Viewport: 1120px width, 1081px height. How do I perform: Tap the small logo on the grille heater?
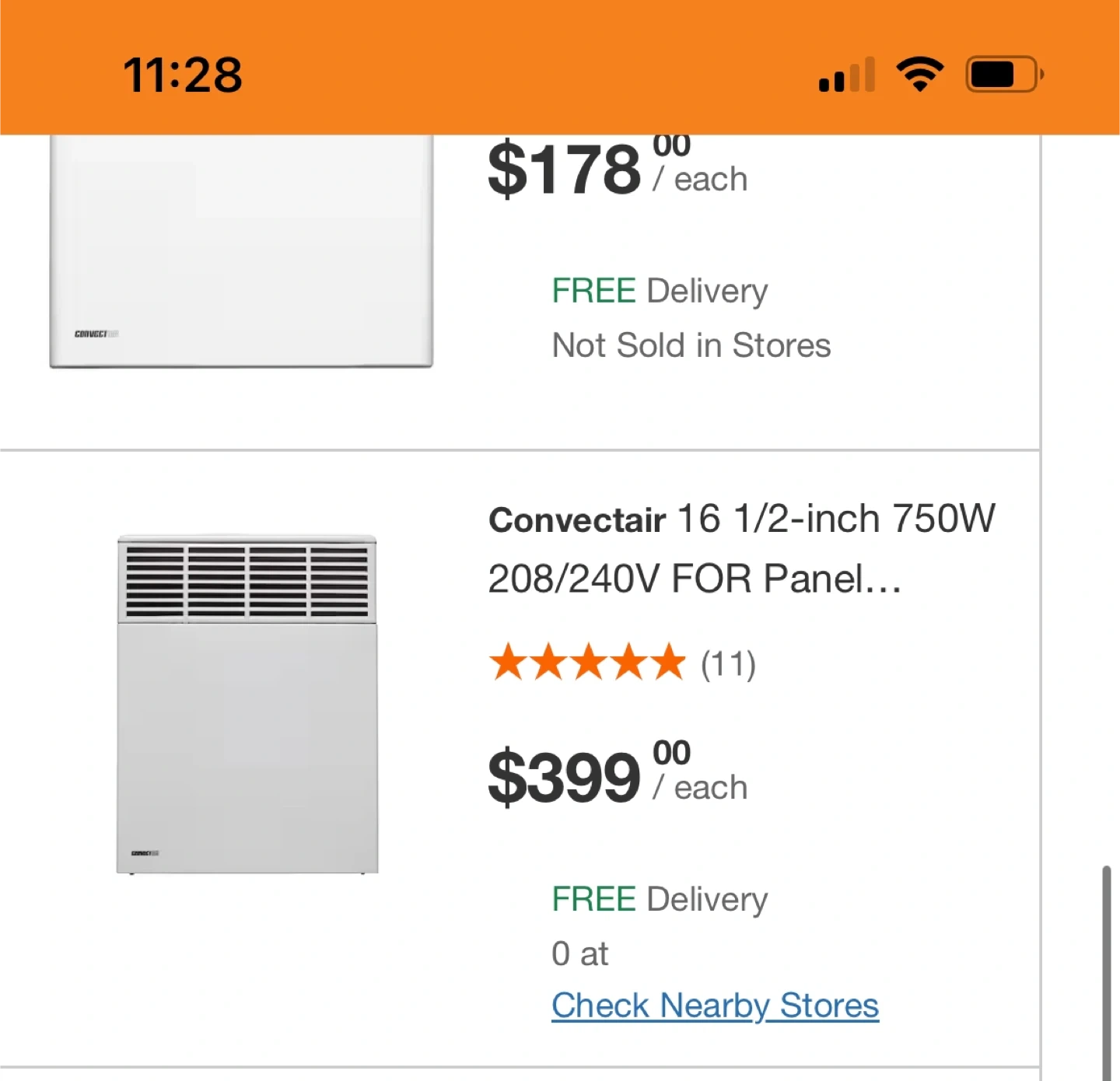point(145,853)
